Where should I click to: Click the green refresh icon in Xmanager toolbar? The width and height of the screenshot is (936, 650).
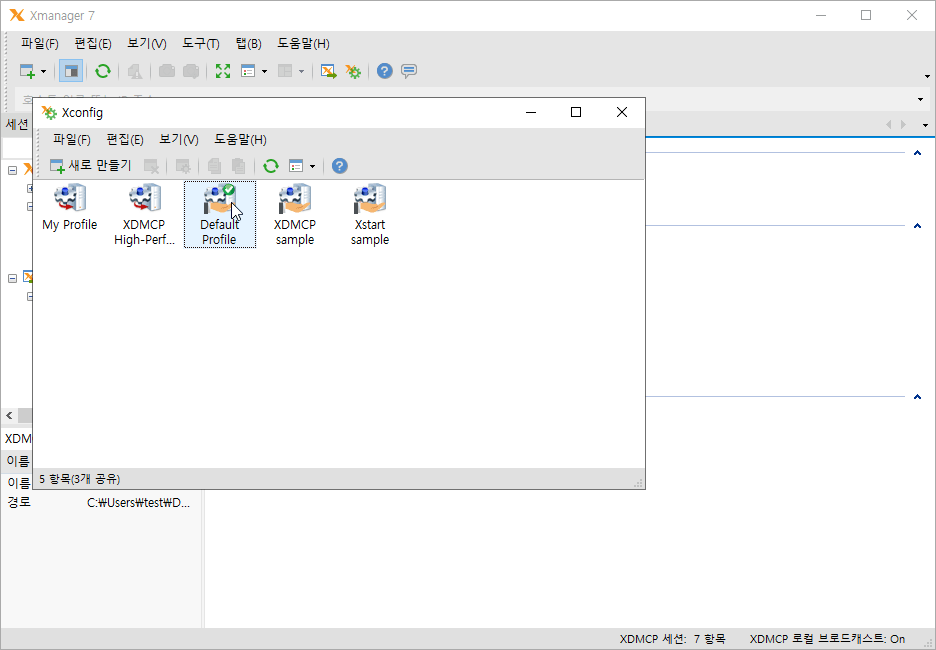coord(103,72)
